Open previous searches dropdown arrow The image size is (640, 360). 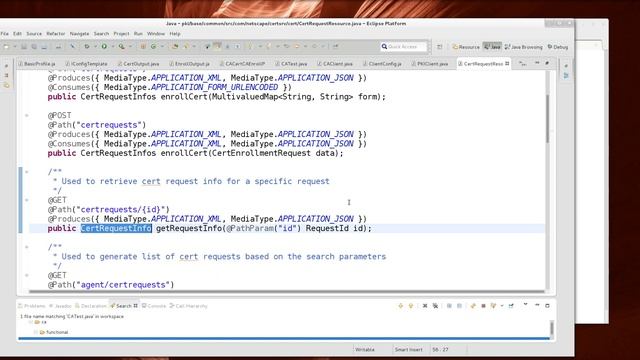tap(502, 306)
